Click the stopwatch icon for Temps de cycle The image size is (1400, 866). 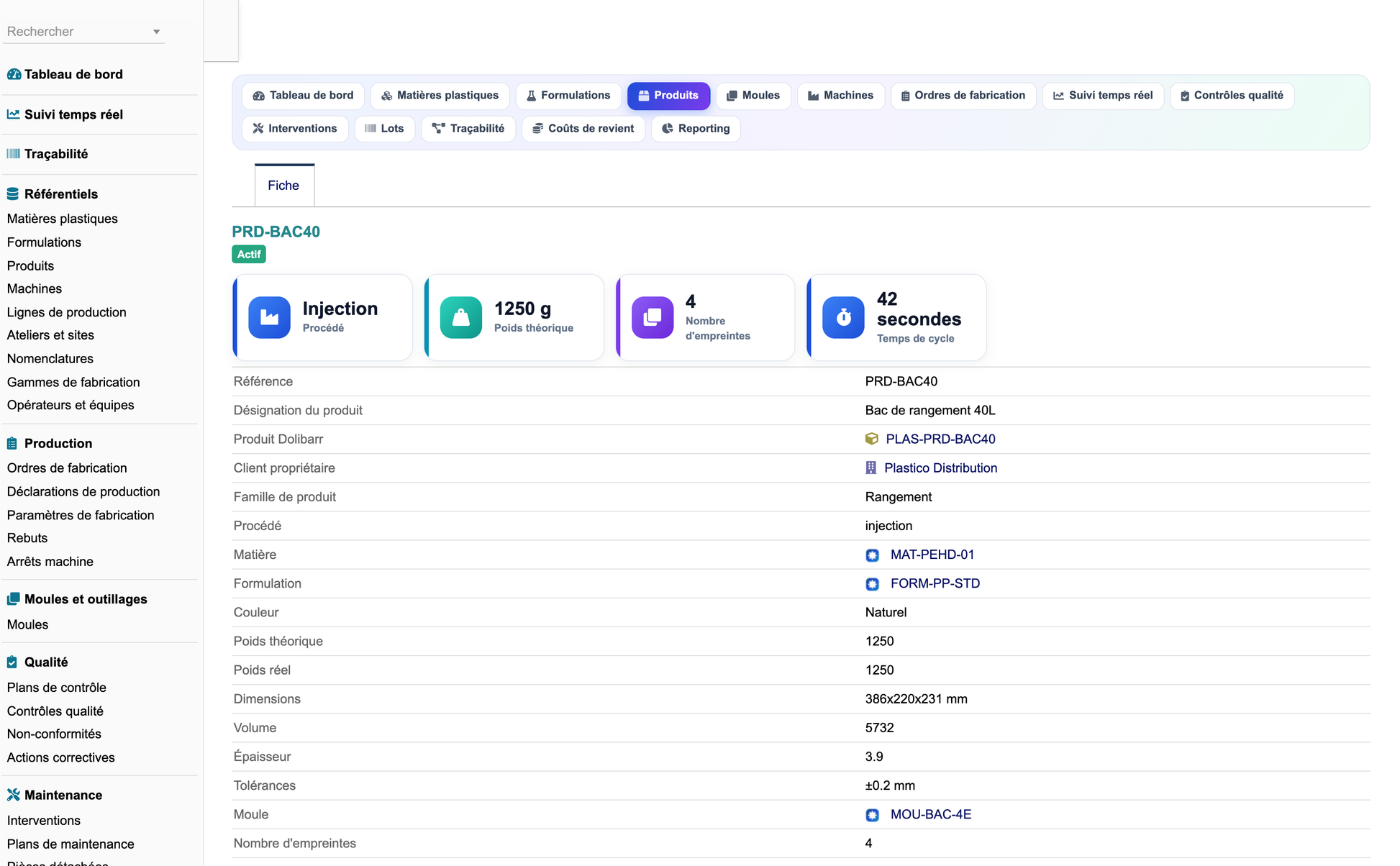coord(843,317)
